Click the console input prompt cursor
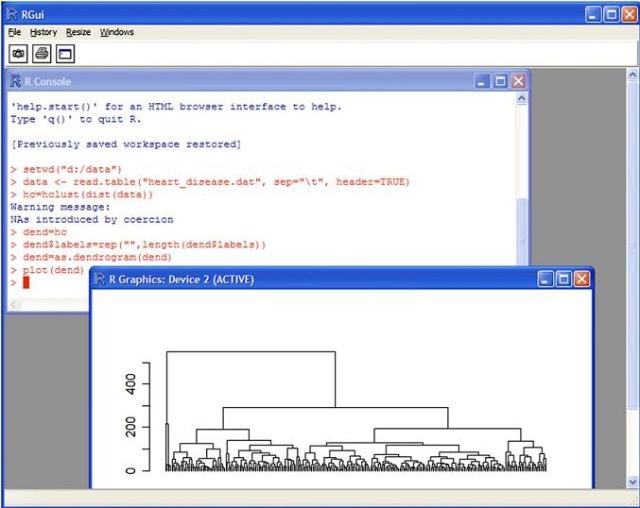 (x=26, y=282)
